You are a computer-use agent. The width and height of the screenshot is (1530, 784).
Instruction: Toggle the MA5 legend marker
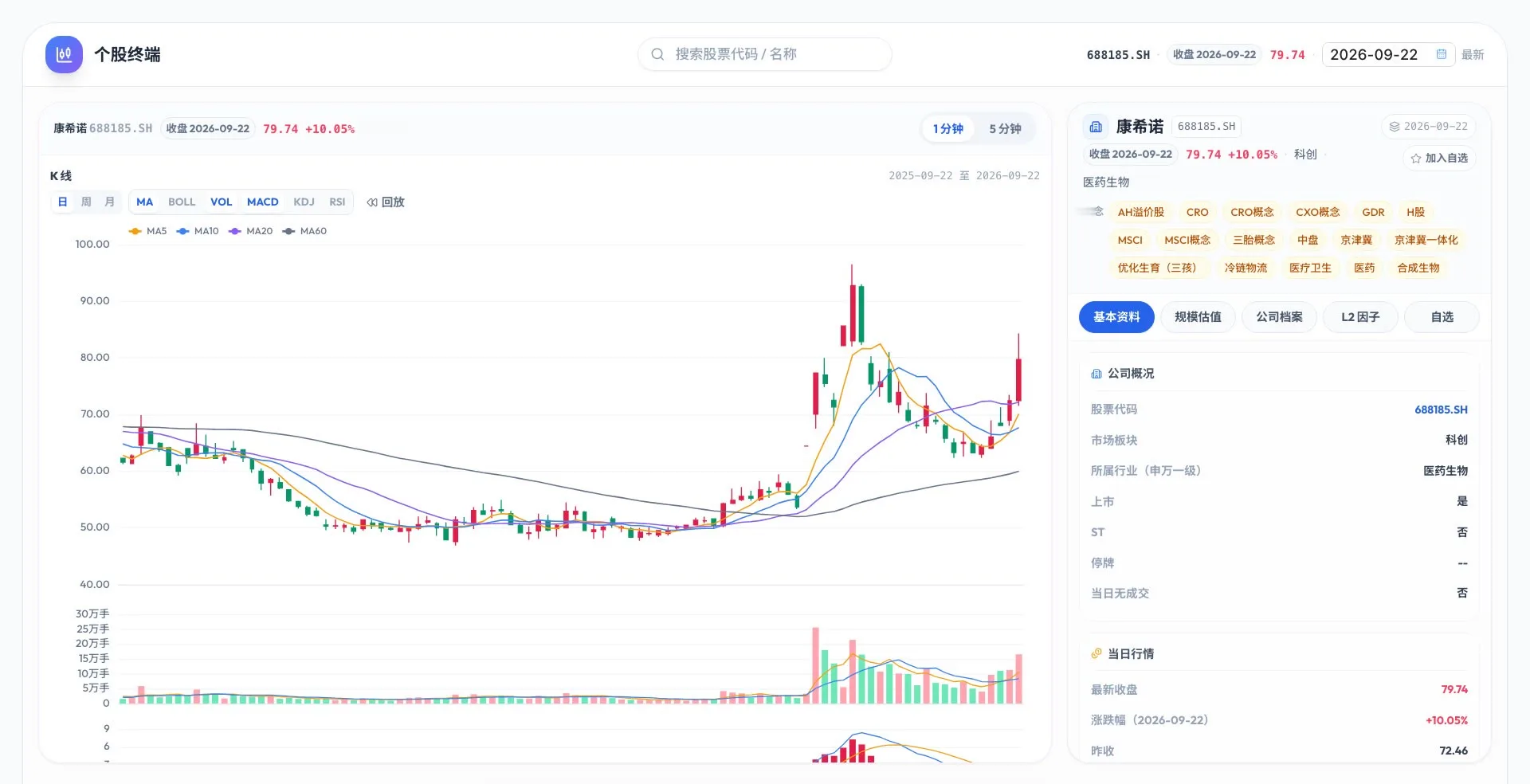point(135,231)
